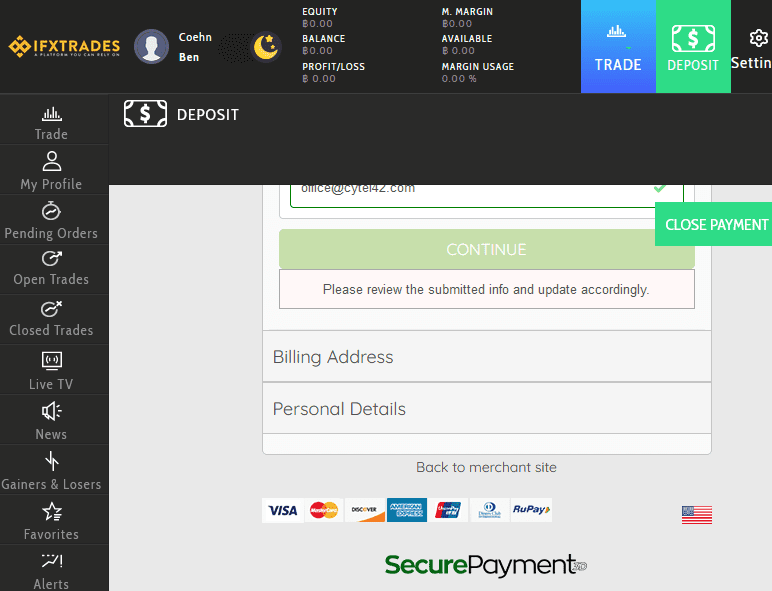Select the DEPOSIT tab in header

click(x=693, y=47)
